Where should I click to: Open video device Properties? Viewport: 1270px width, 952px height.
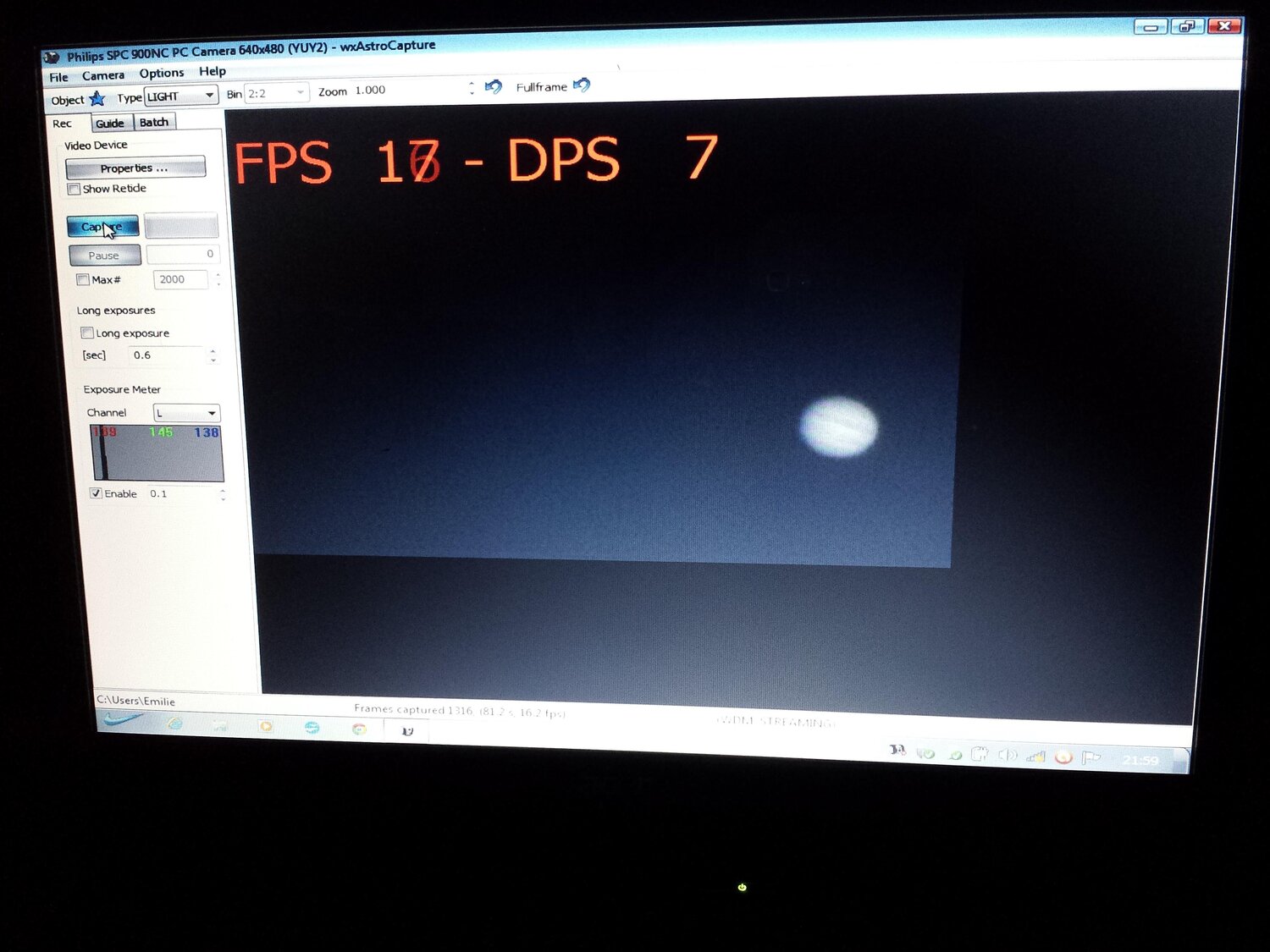point(135,168)
